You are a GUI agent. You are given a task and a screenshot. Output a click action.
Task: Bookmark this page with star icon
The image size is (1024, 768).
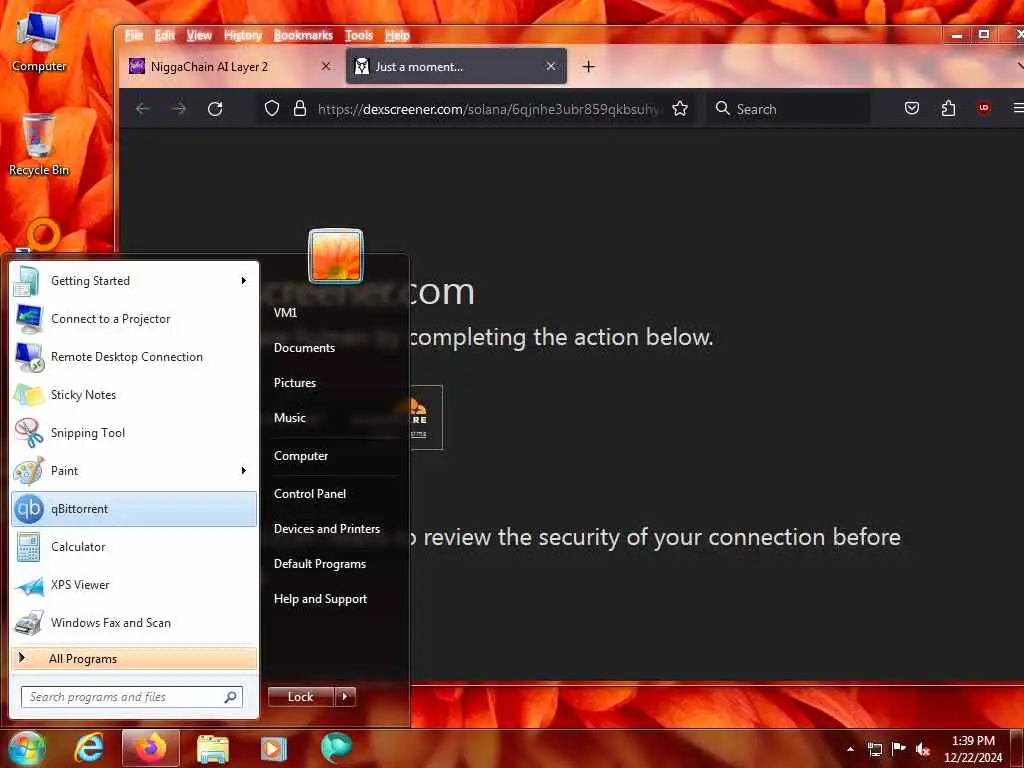[x=680, y=108]
